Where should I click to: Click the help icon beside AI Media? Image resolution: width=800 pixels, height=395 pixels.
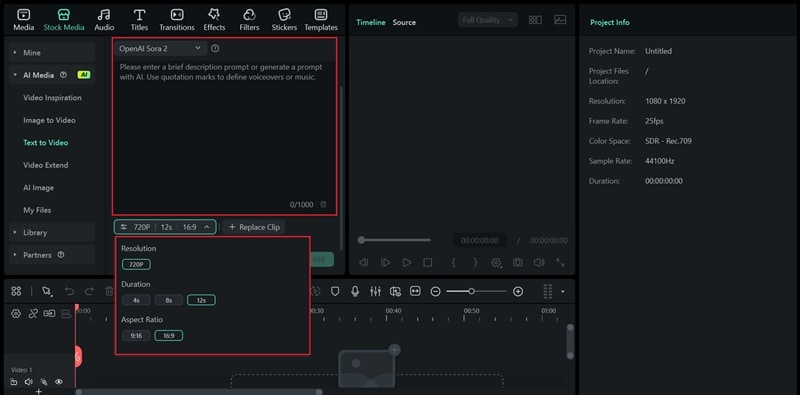pos(63,75)
